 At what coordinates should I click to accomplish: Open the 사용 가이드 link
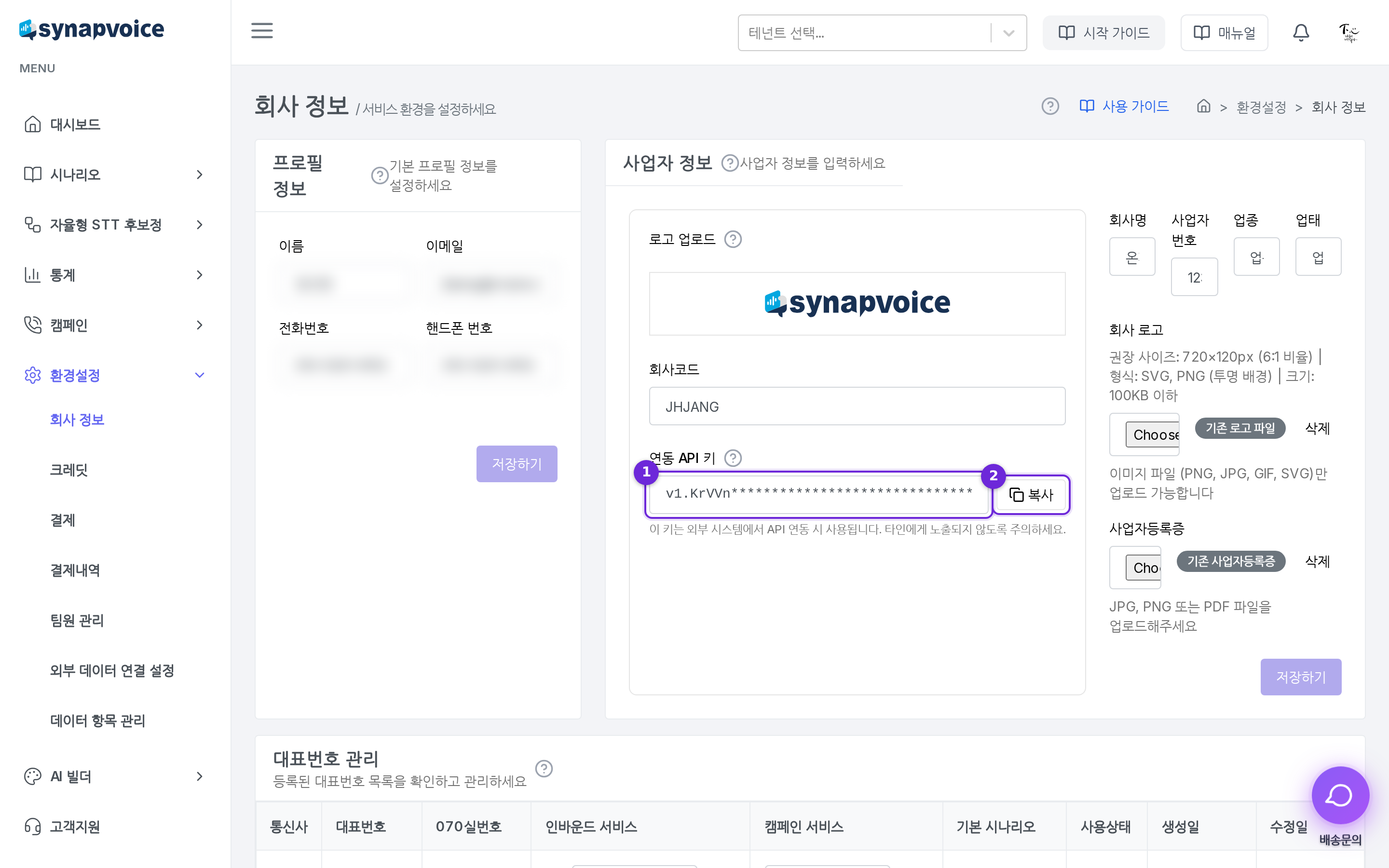pyautogui.click(x=1124, y=106)
